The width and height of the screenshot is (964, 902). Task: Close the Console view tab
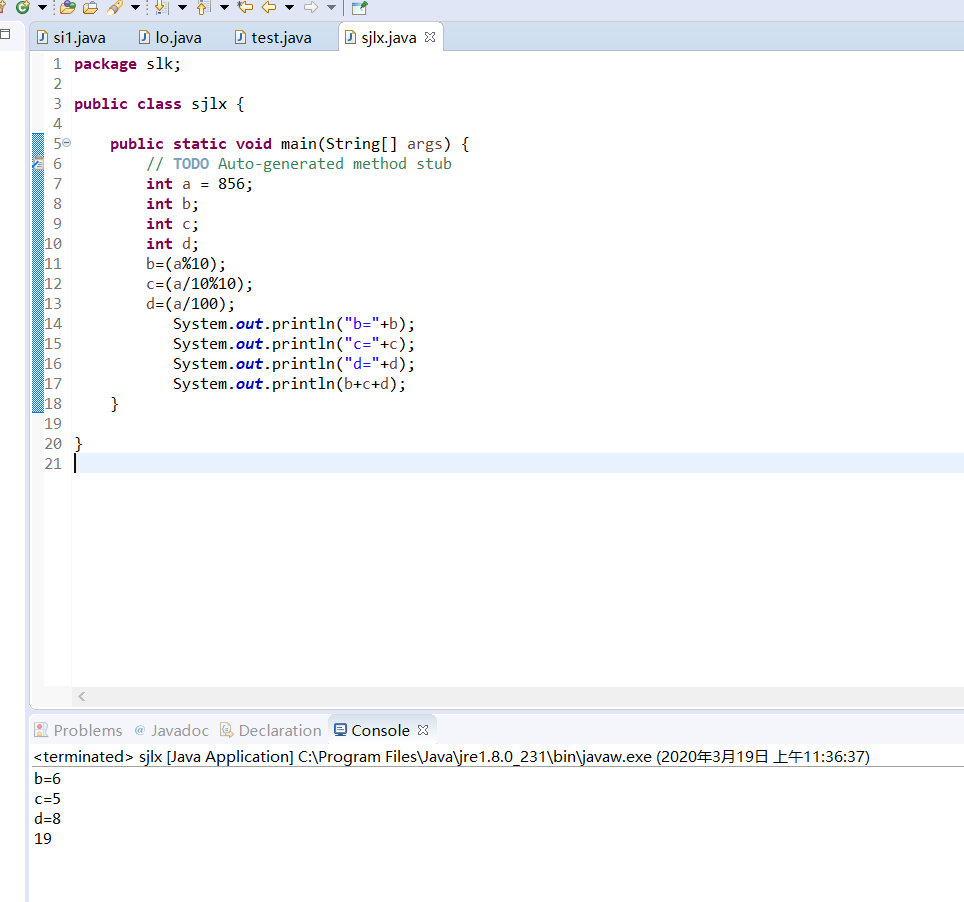point(423,730)
